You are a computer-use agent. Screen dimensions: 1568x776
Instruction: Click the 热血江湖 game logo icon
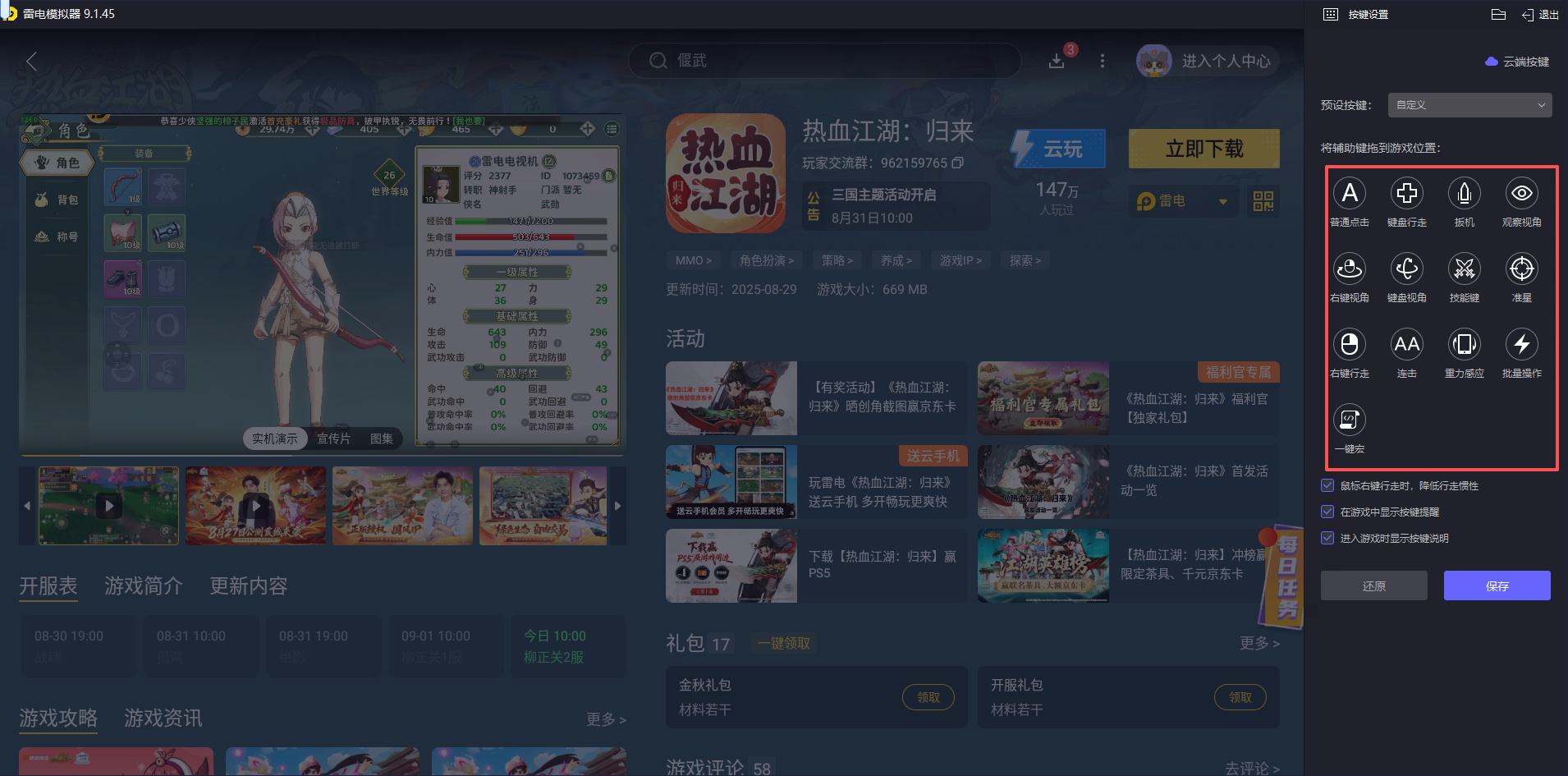coord(726,173)
